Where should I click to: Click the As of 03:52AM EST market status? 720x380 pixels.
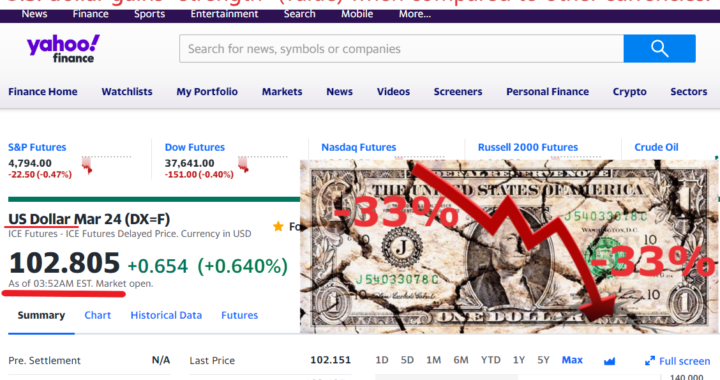(x=81, y=284)
